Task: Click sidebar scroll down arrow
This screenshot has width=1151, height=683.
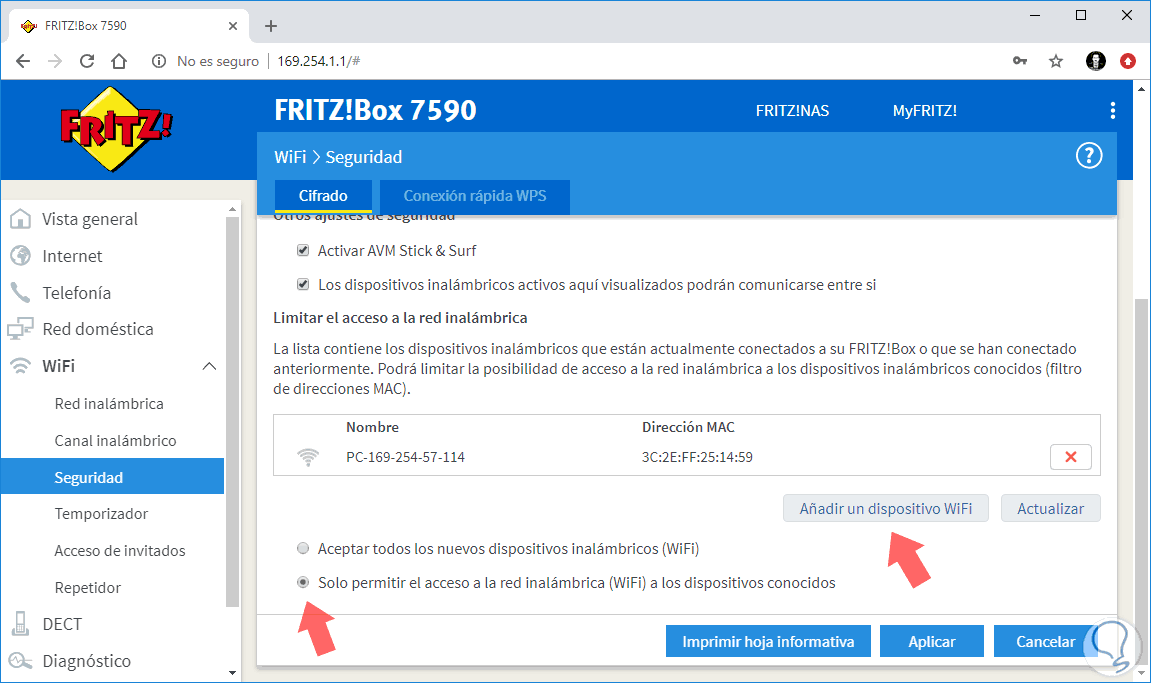Action: click(232, 672)
